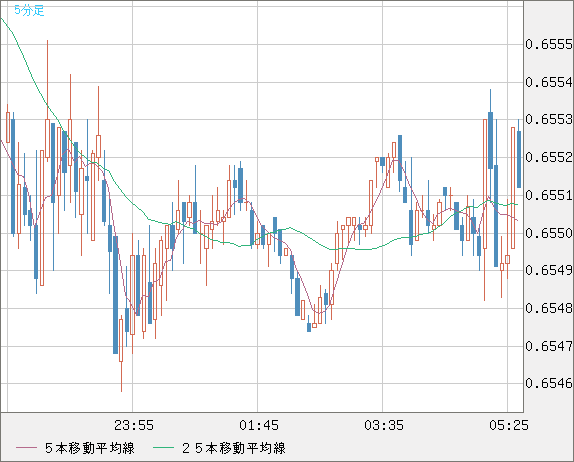The image size is (574, 462).
Task: Select the 0.6546 price axis label
Action: point(549,383)
